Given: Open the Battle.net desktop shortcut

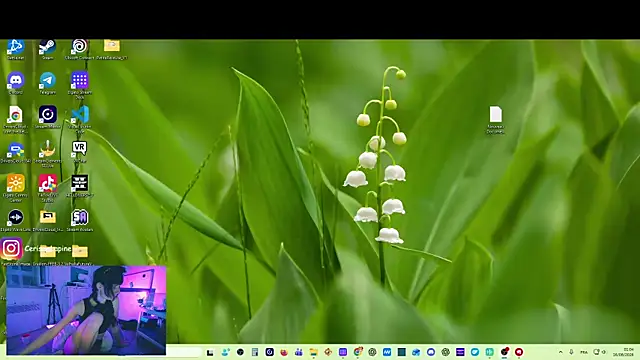Looking at the screenshot, I should (16, 50).
